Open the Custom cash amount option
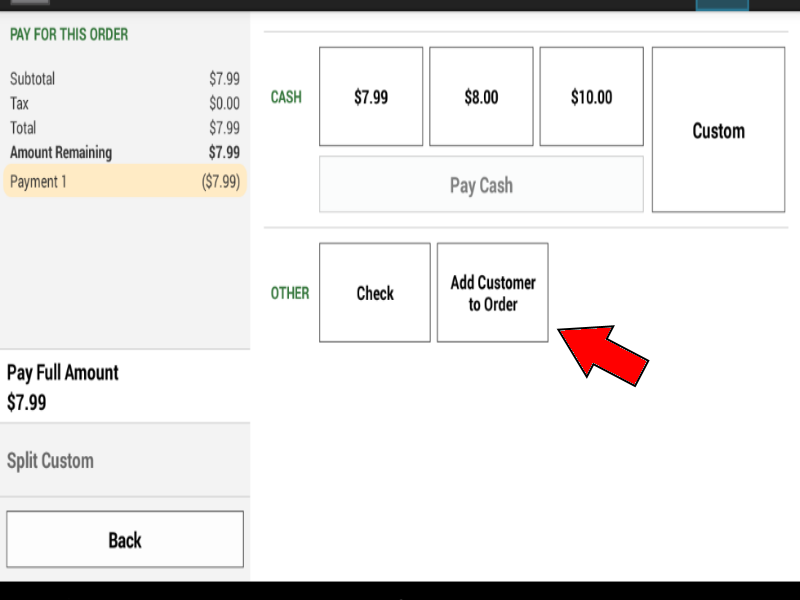The image size is (800, 600). pyautogui.click(x=718, y=130)
